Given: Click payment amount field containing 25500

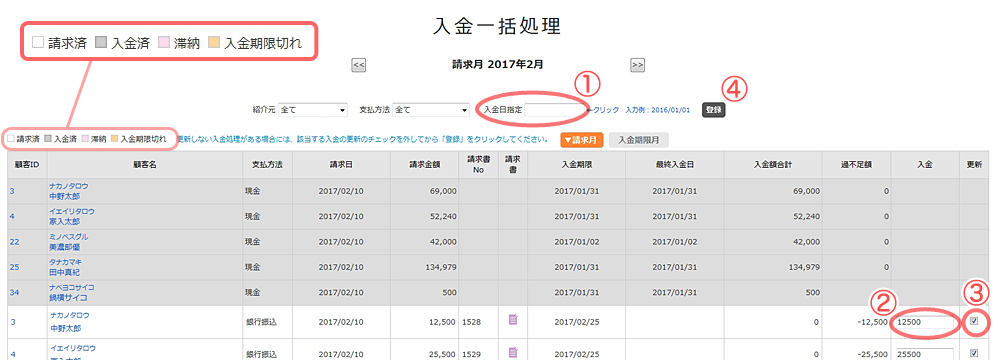Looking at the screenshot, I should coord(925,354).
